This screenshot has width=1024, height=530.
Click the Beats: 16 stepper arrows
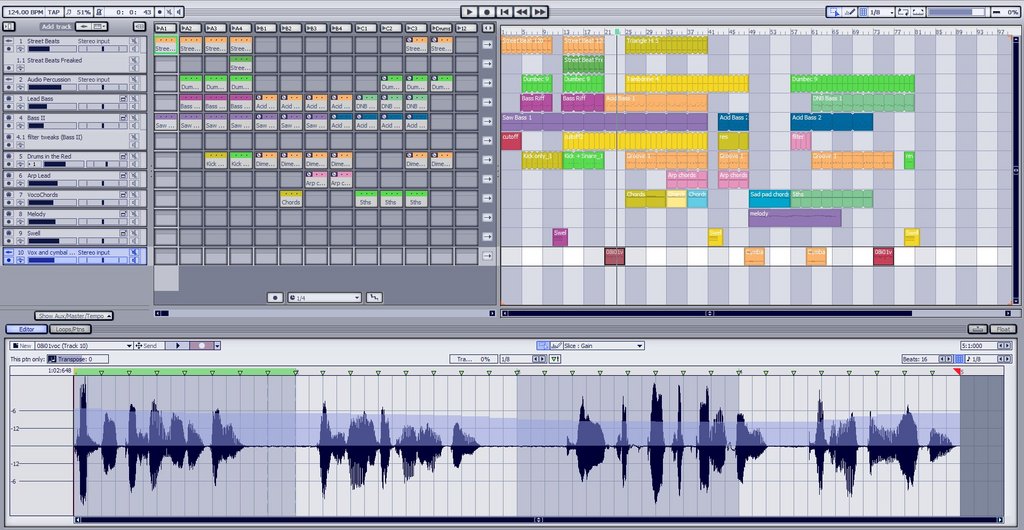coord(944,359)
